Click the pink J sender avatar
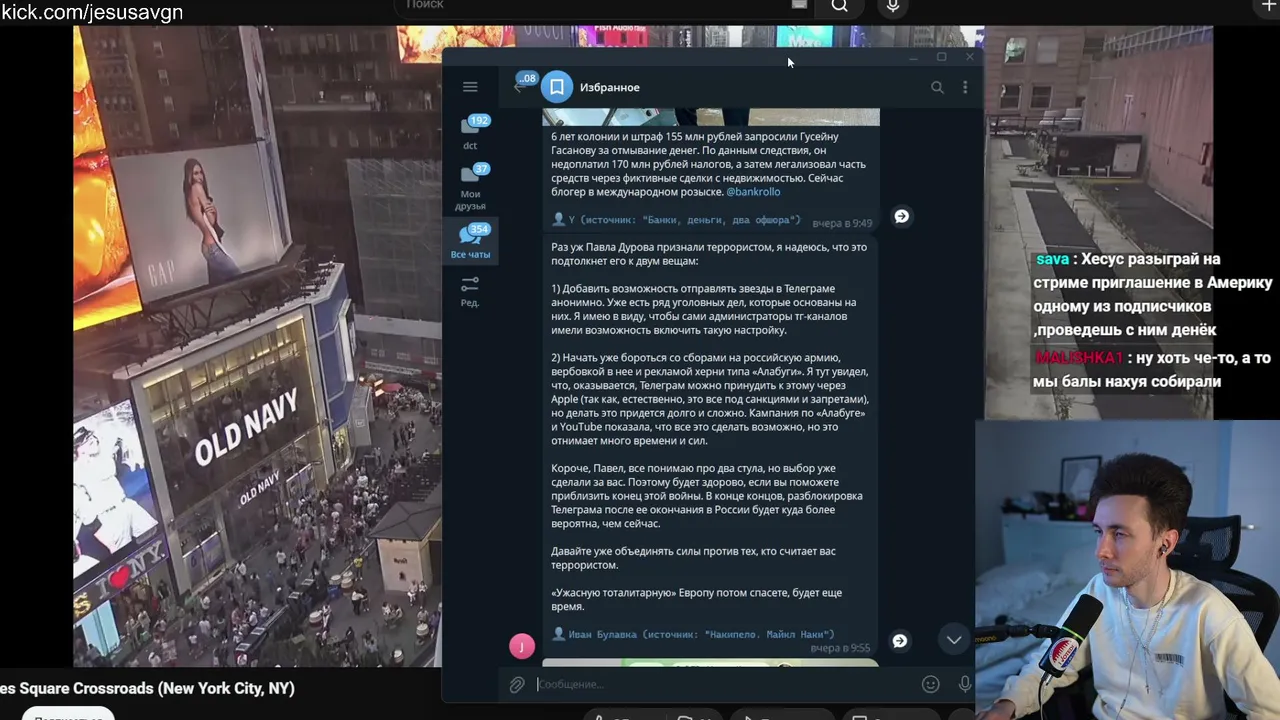The width and height of the screenshot is (1280, 720). click(522, 646)
